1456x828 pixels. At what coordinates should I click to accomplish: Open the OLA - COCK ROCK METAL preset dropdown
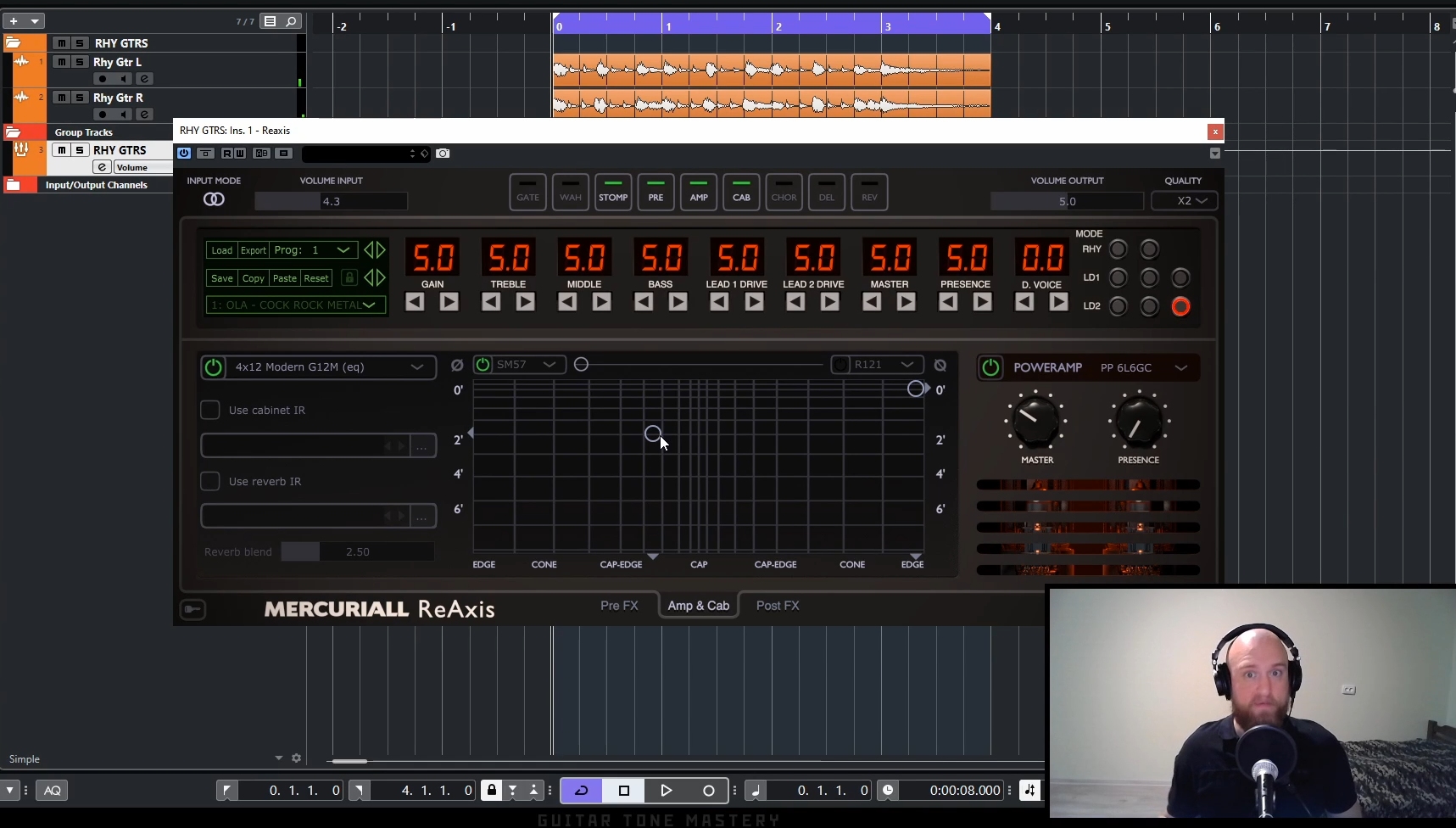296,305
